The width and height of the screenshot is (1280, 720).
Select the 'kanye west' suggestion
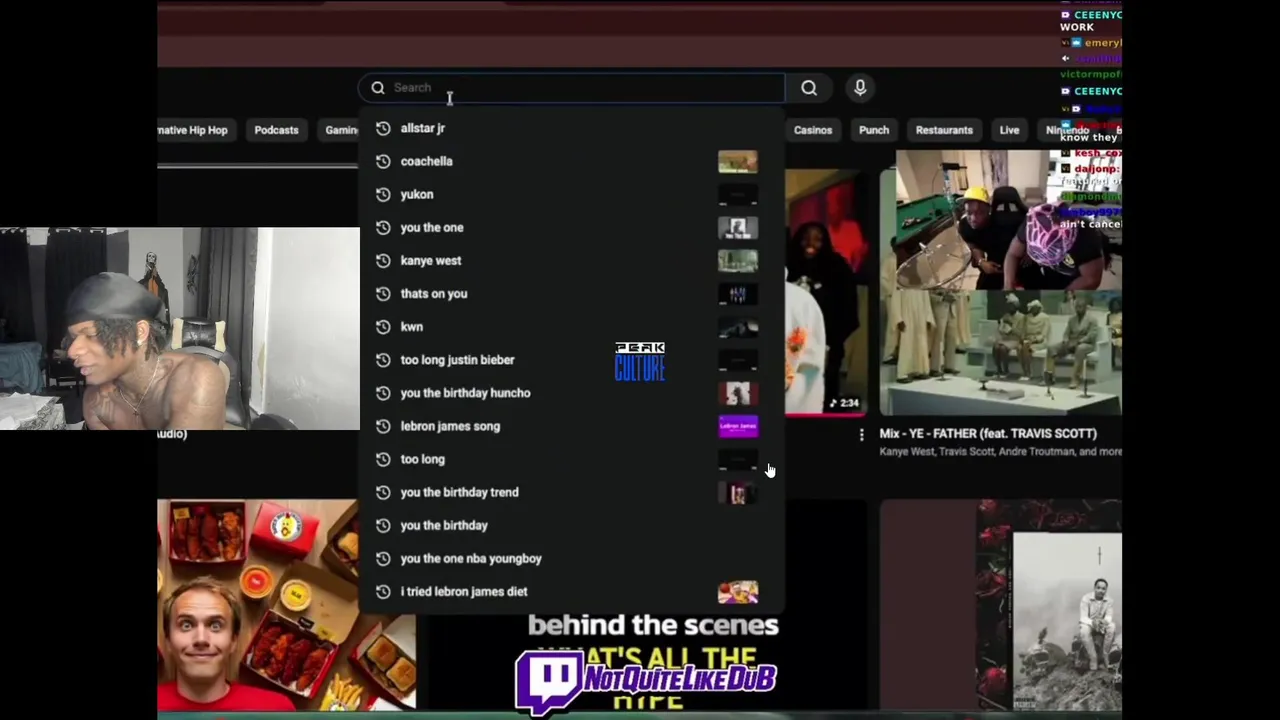pyautogui.click(x=570, y=260)
